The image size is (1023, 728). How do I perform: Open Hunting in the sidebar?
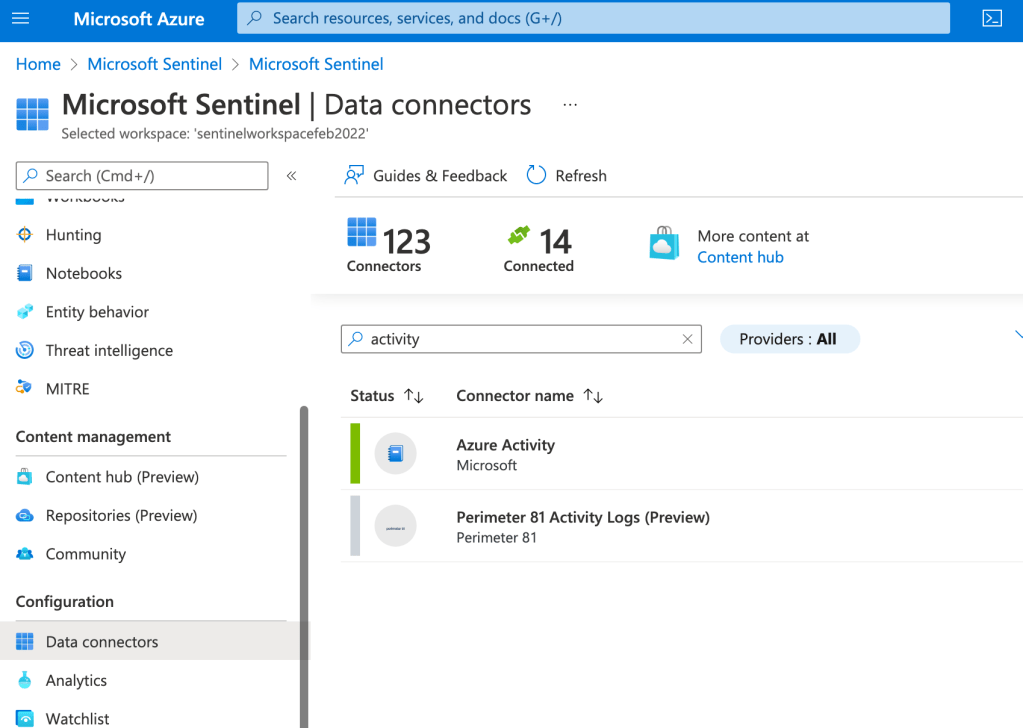(73, 235)
